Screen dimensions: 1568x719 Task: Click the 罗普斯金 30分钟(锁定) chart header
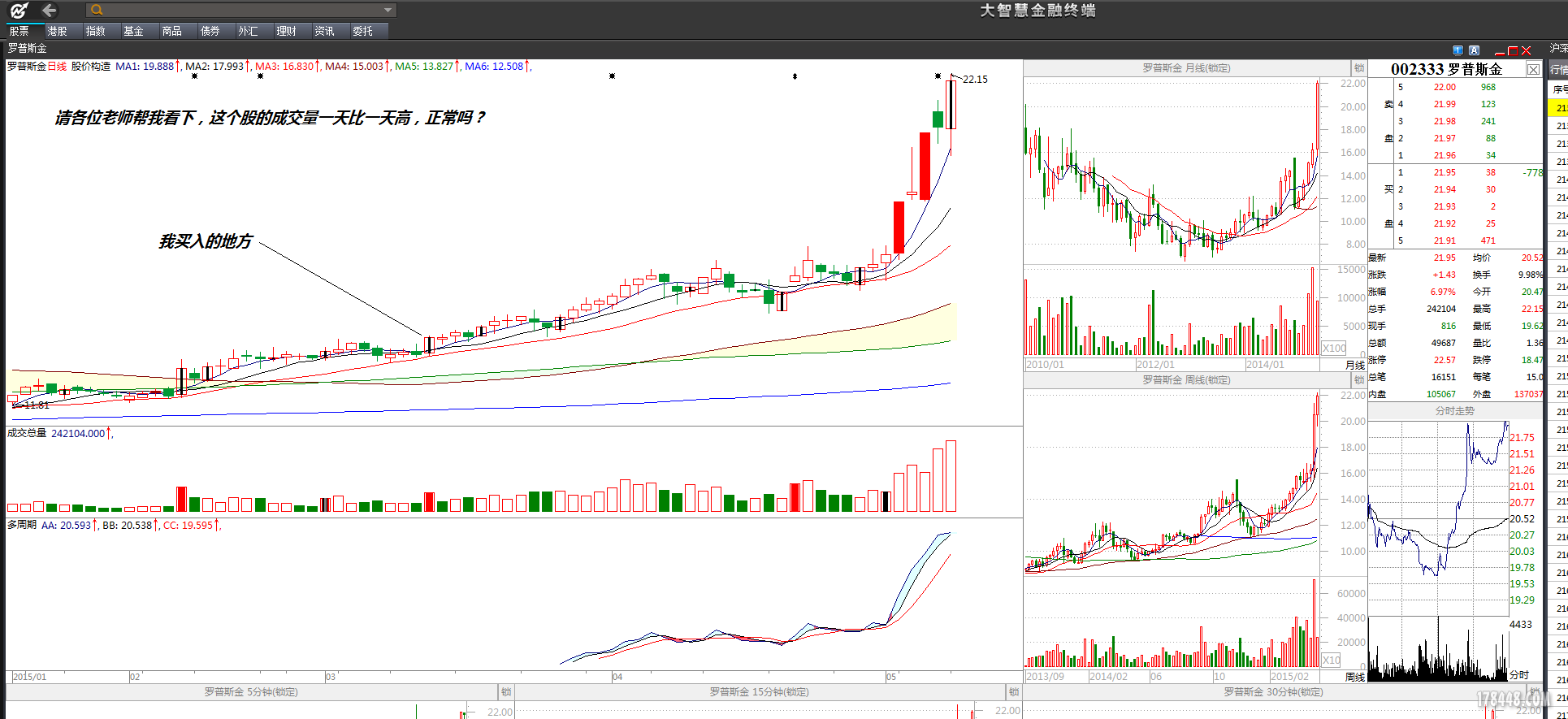pos(1273,692)
